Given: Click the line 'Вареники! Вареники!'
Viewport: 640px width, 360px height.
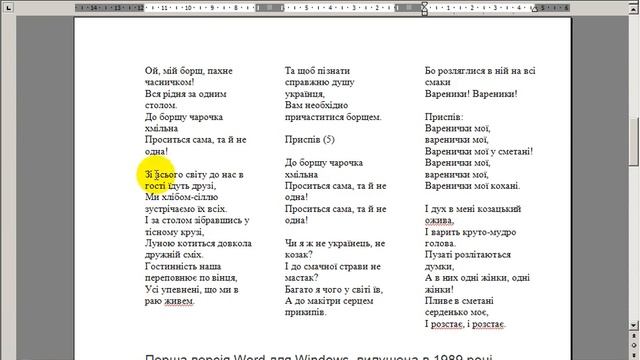Looking at the screenshot, I should pyautogui.click(x=471, y=94).
